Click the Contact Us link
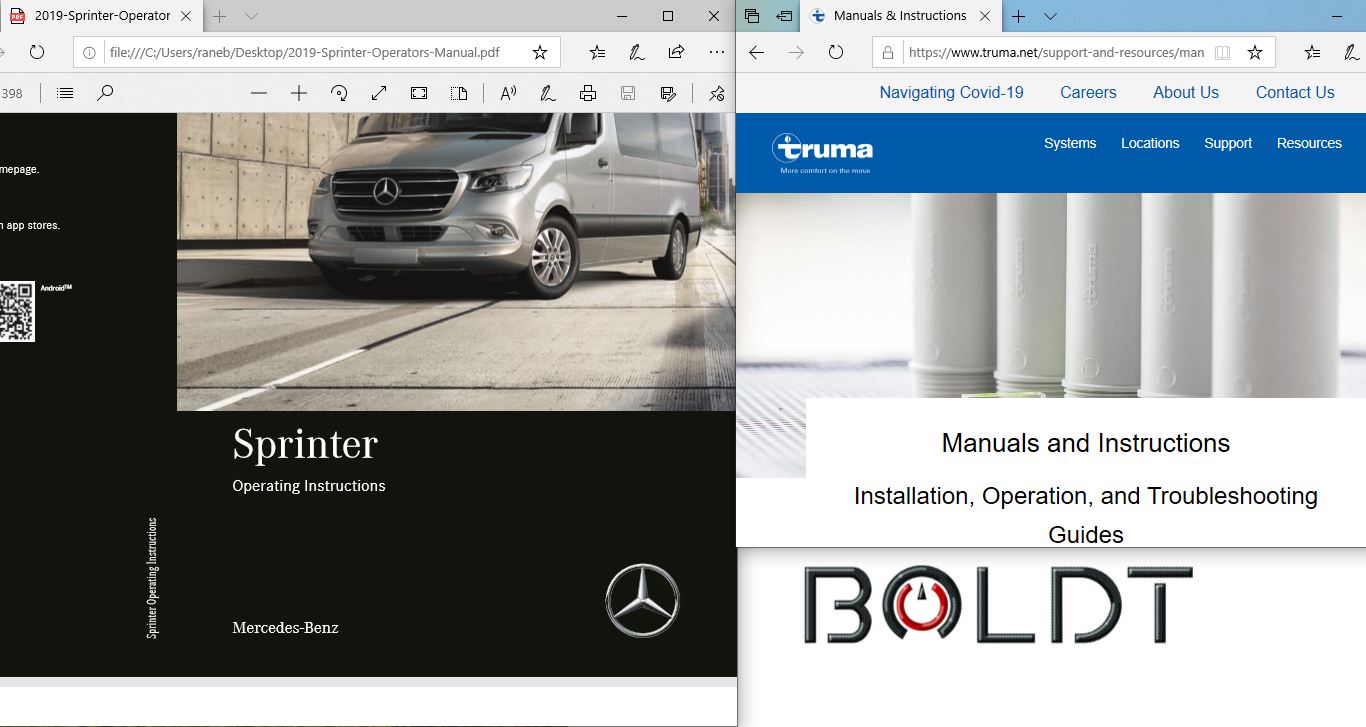This screenshot has width=1366, height=727. coord(1295,92)
